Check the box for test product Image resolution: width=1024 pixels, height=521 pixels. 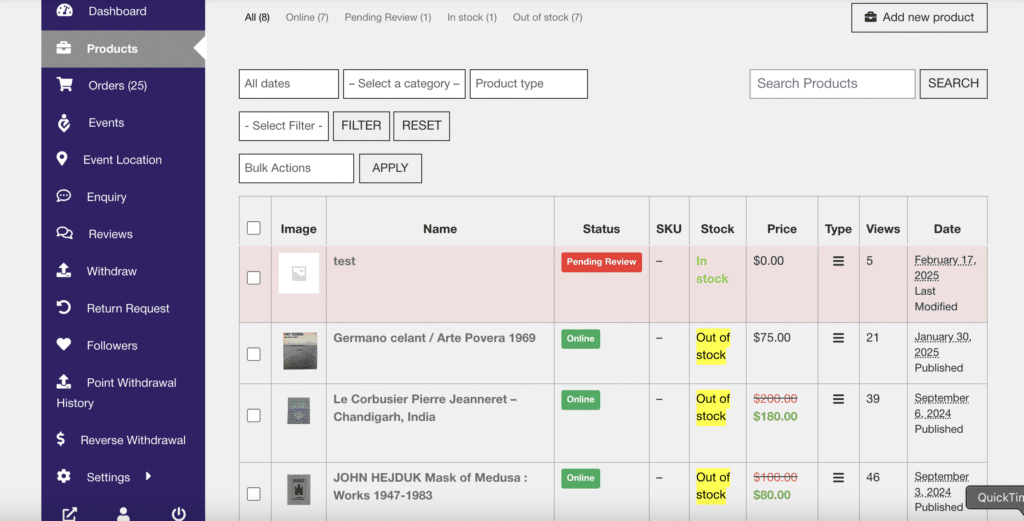click(253, 277)
